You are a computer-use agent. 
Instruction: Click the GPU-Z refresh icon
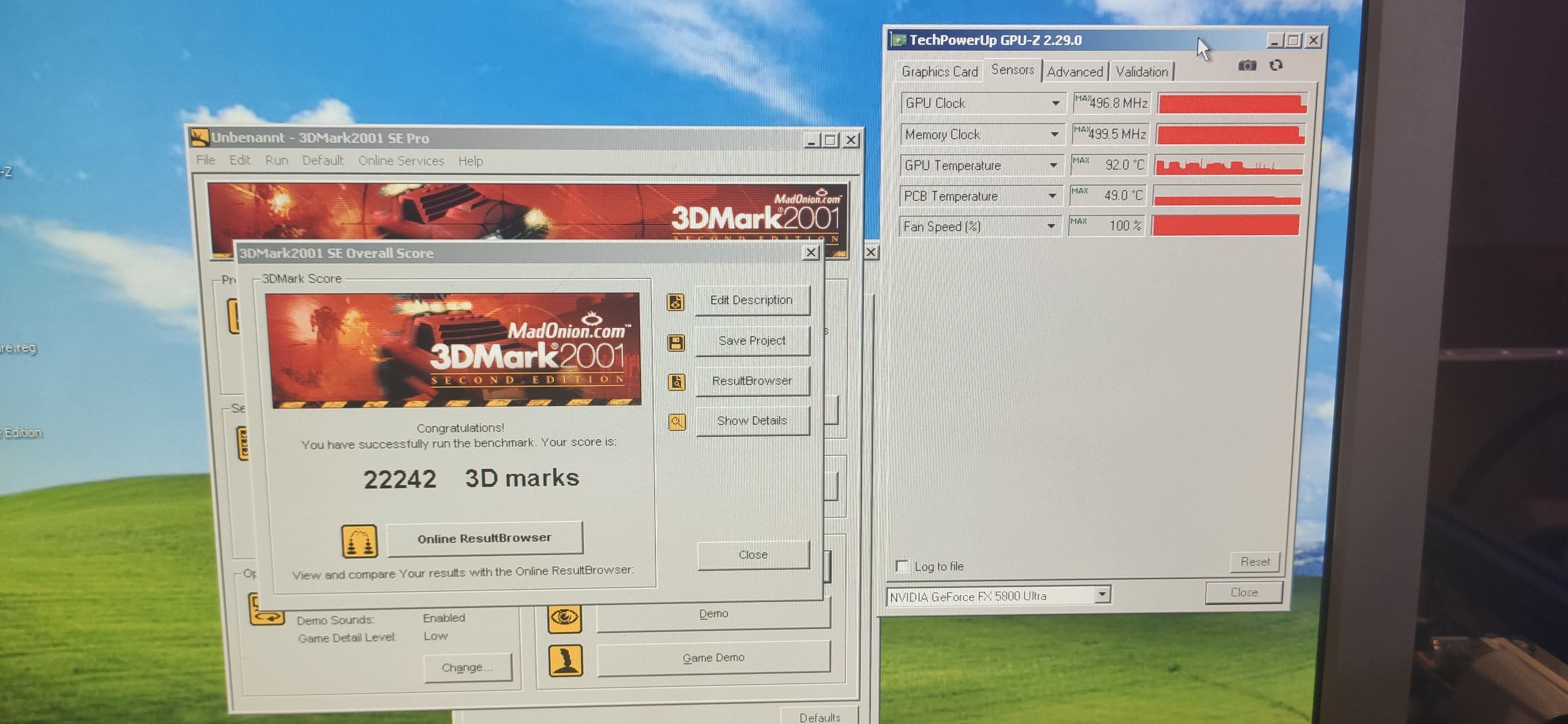[x=1276, y=65]
